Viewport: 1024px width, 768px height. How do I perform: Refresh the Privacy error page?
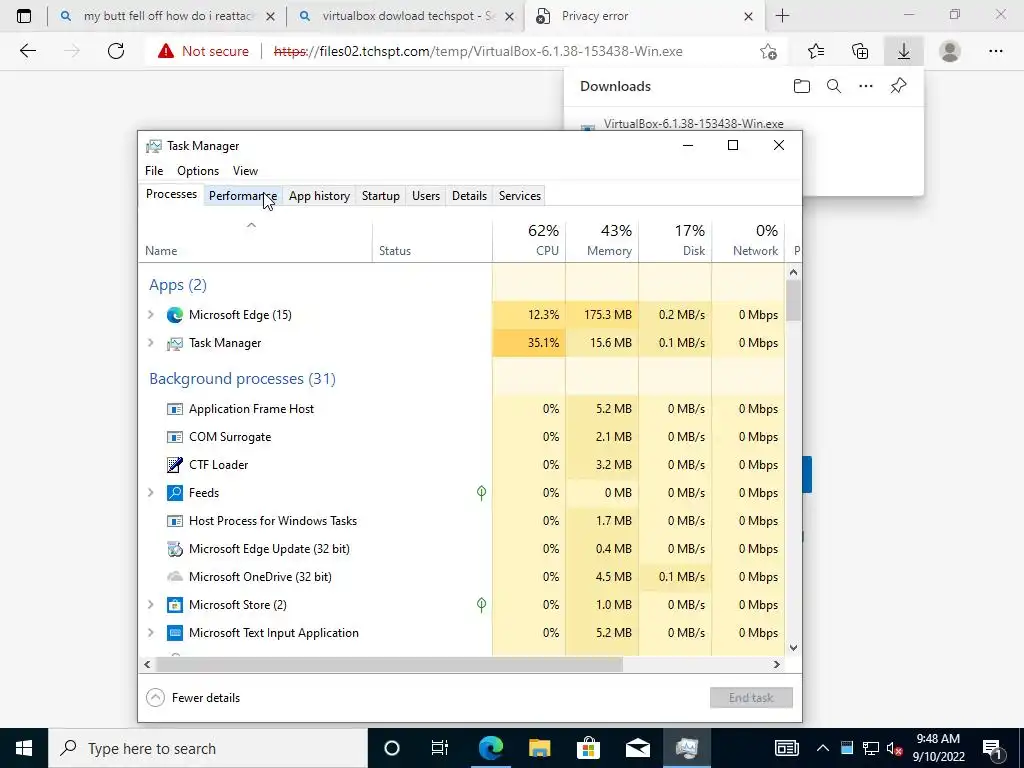[116, 51]
